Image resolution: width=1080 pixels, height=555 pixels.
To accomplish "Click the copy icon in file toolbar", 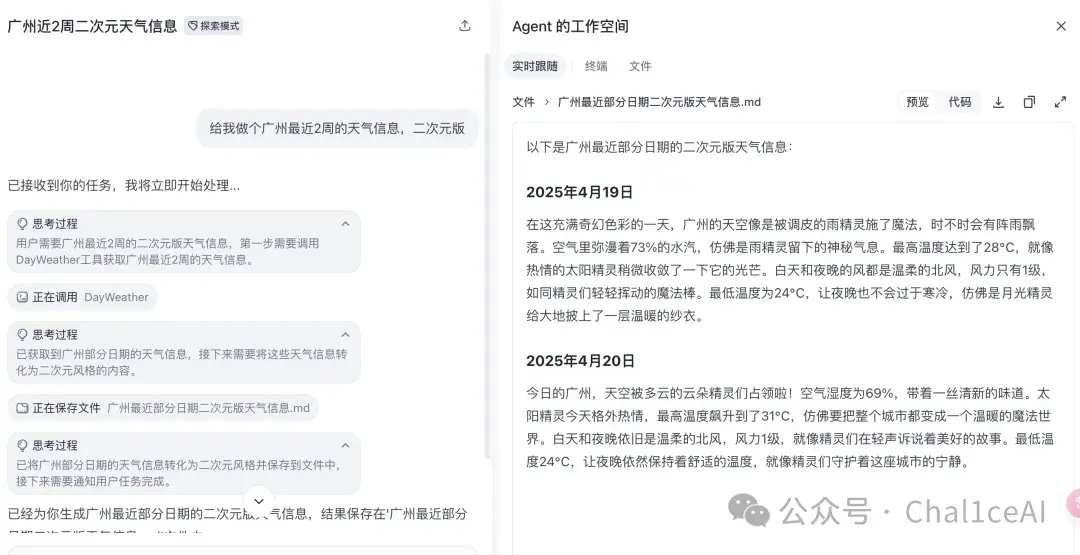I will coord(1029,102).
